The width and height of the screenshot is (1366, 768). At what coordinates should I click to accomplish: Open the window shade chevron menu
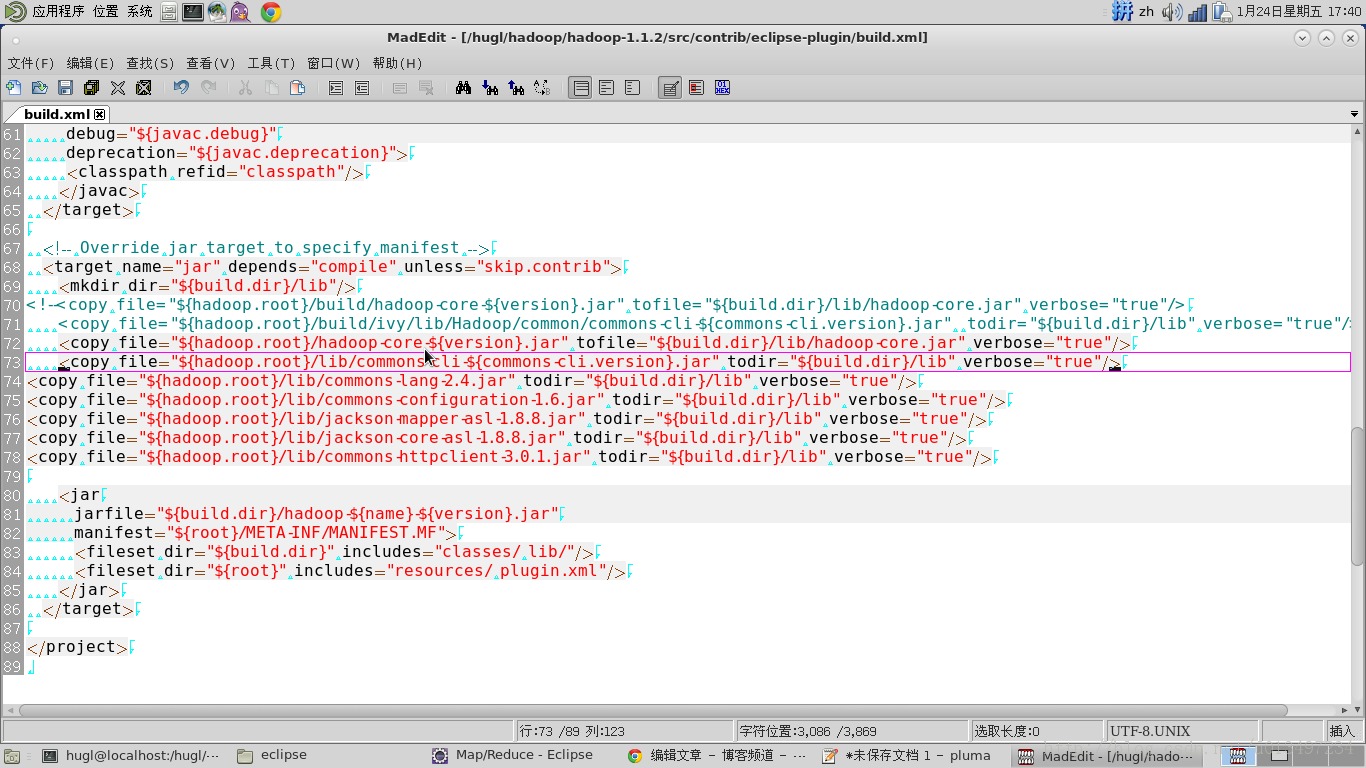1301,37
